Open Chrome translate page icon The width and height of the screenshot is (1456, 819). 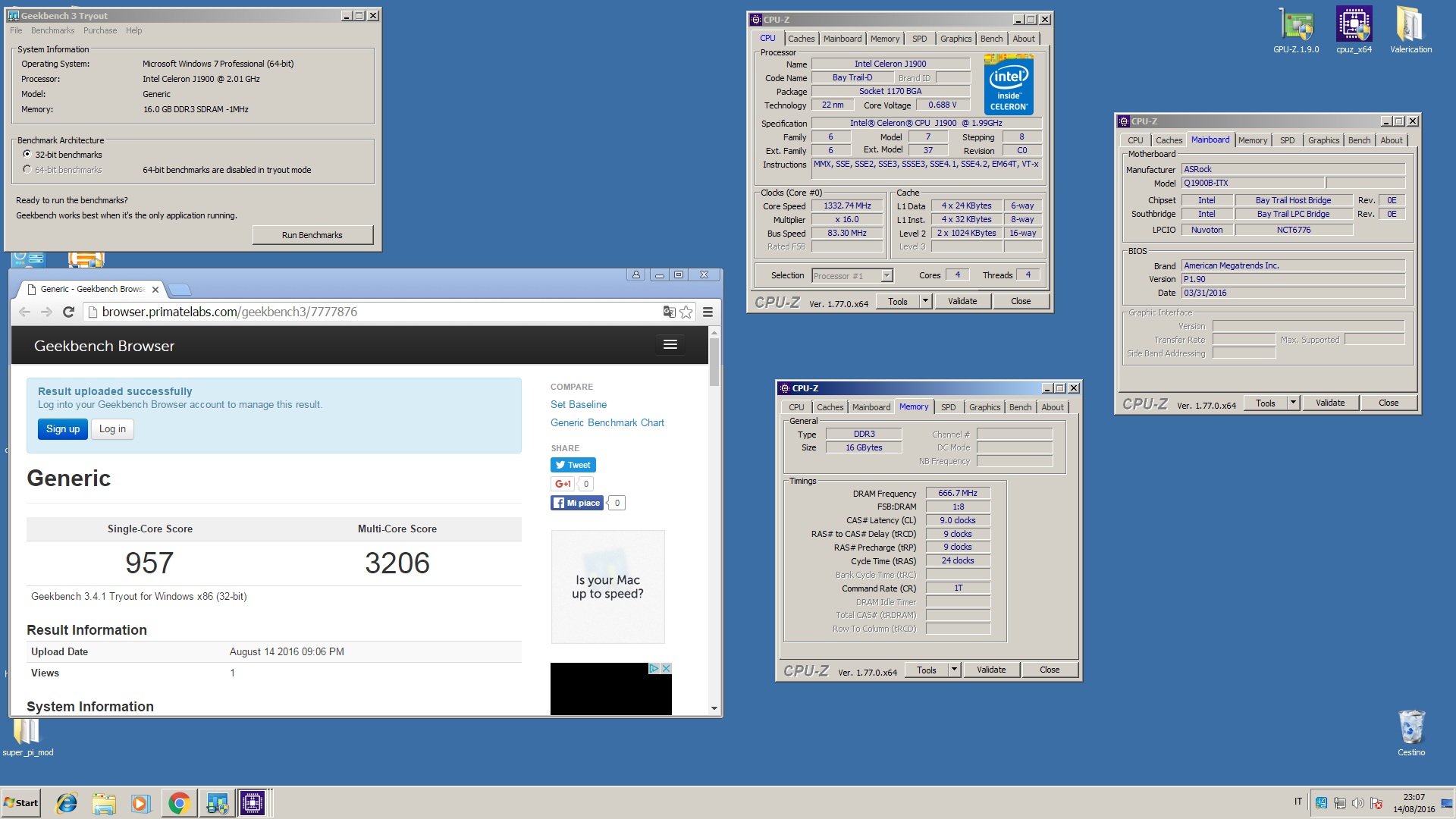(x=669, y=312)
